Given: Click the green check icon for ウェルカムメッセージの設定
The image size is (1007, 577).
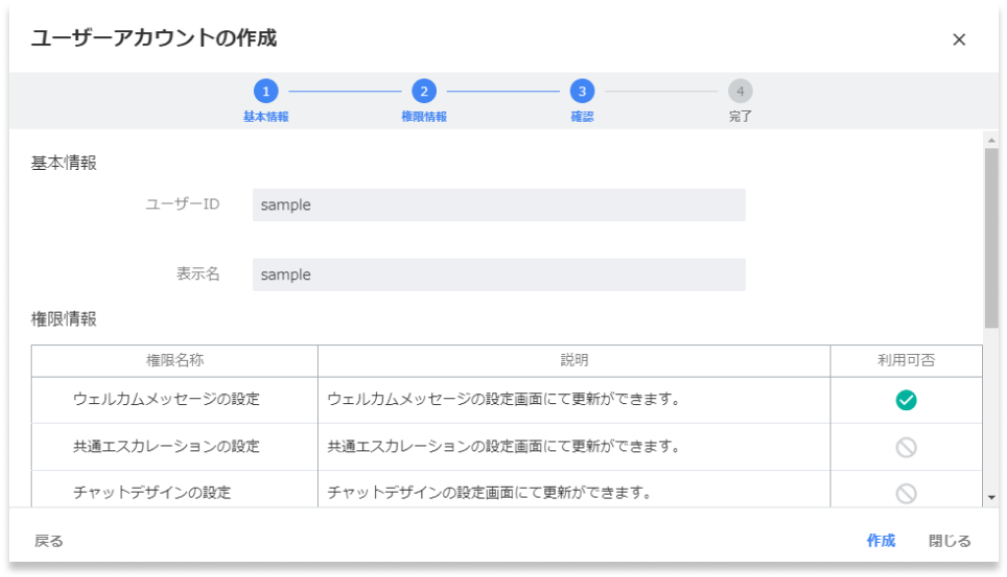Looking at the screenshot, I should 905,401.
